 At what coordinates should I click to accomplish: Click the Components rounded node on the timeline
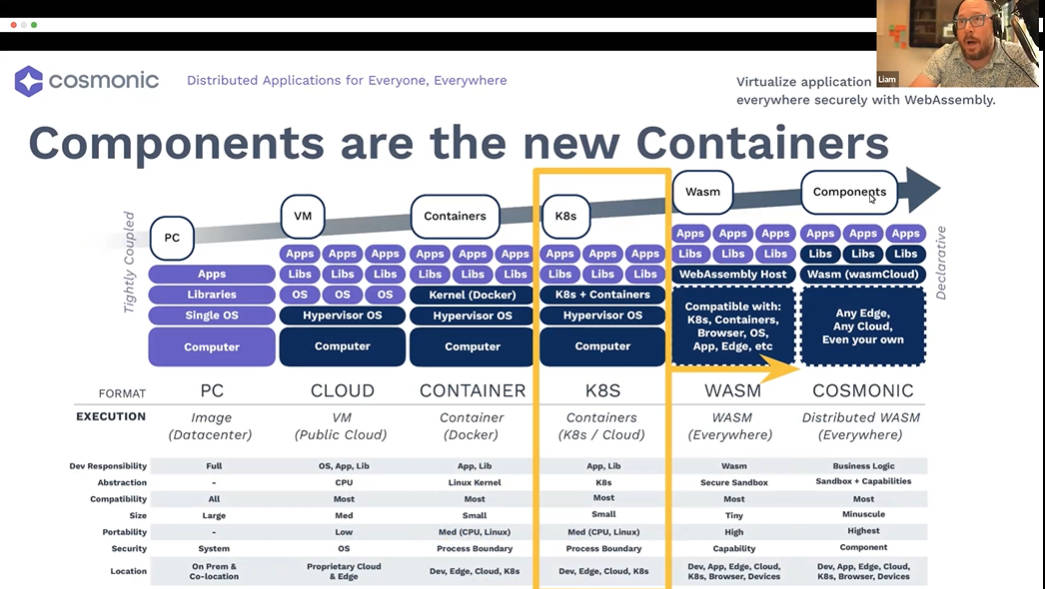click(849, 192)
